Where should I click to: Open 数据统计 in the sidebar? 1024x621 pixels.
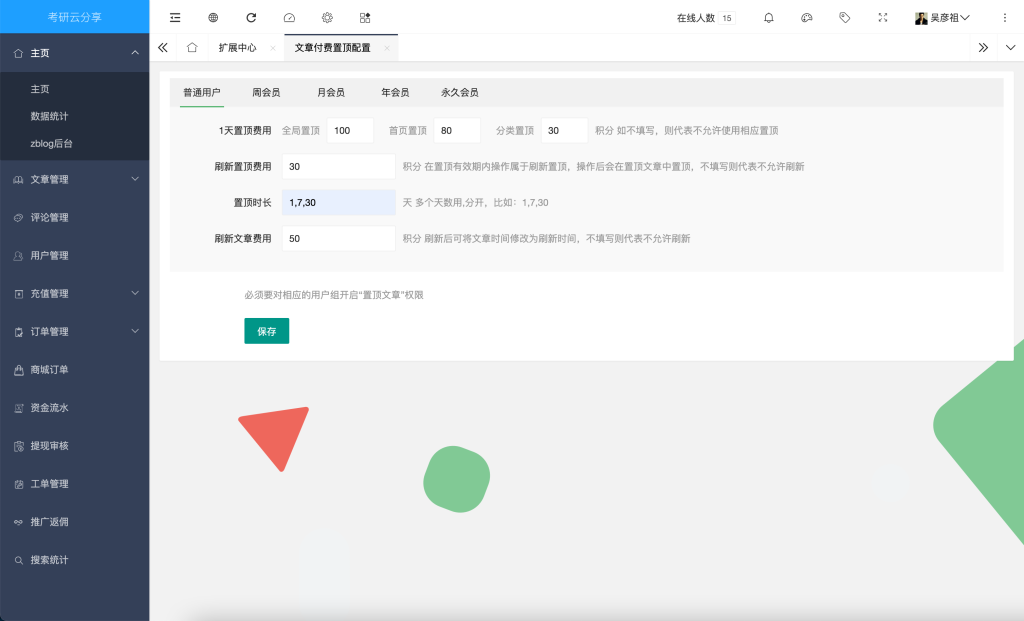pos(50,116)
